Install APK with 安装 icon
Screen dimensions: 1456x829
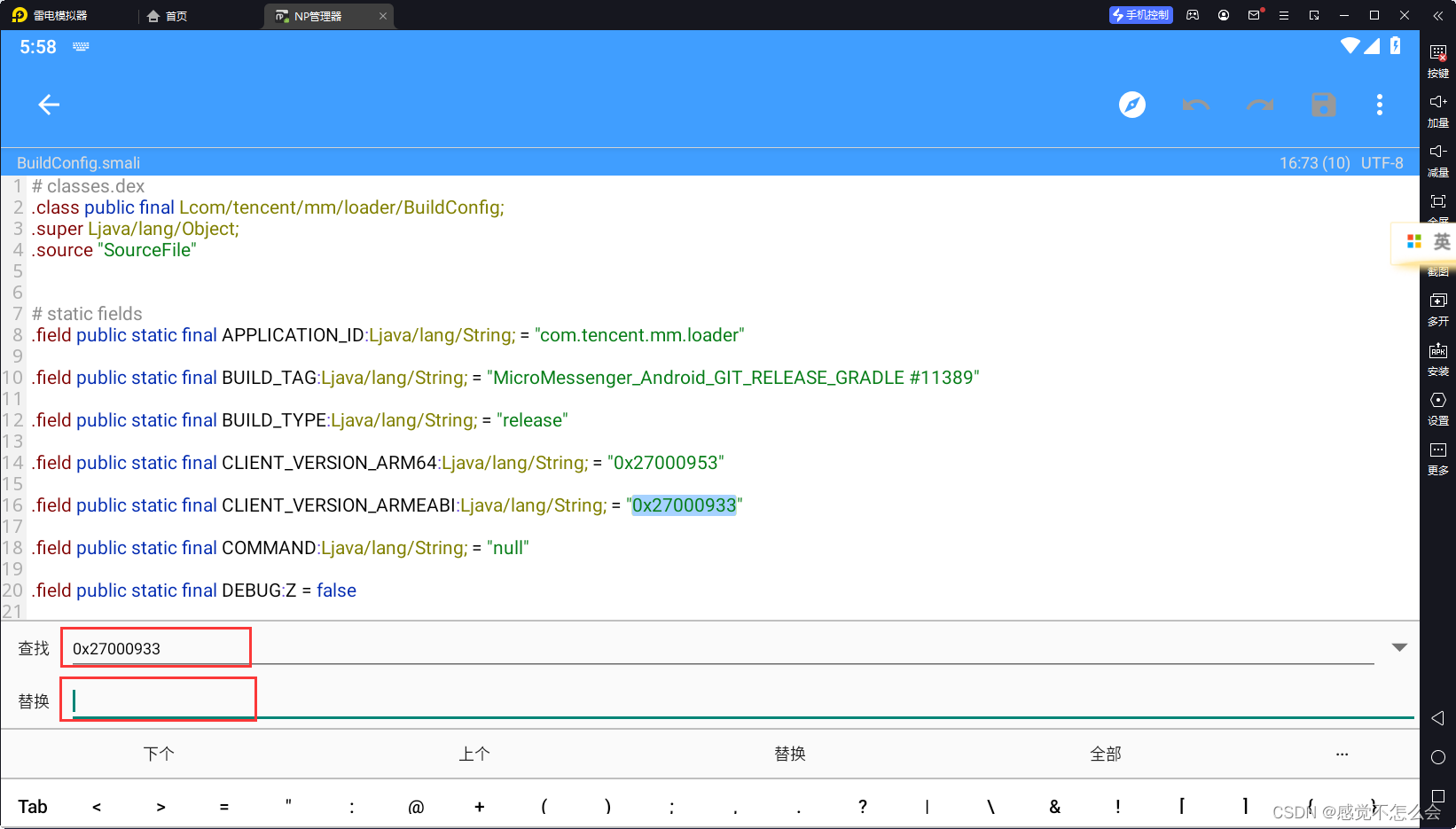1438,359
